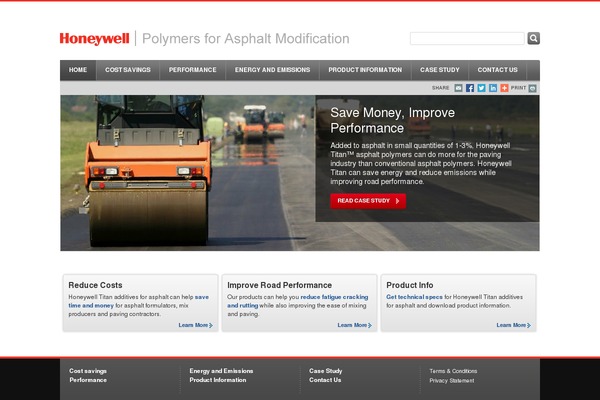The width and height of the screenshot is (600, 400).
Task: Open footer Energy and Emissions link
Action: (x=221, y=371)
